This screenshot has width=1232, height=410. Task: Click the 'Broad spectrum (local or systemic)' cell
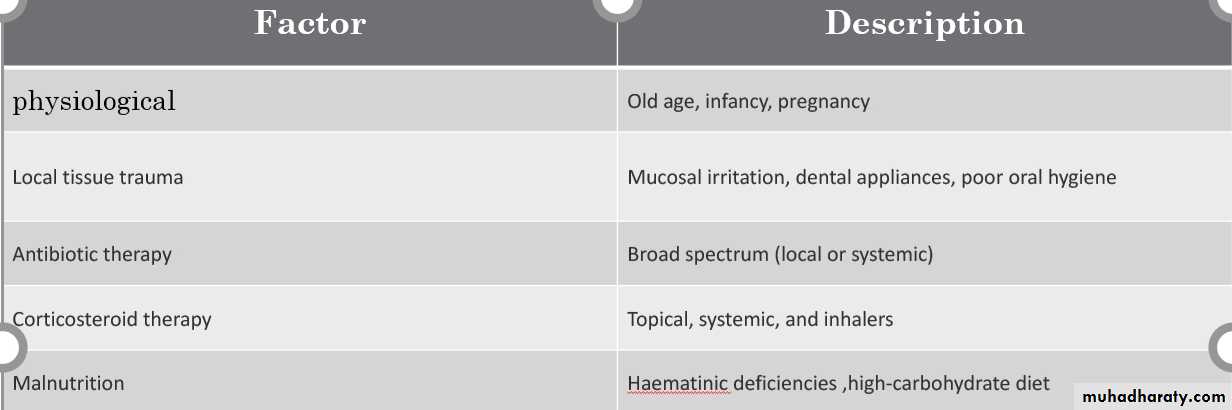point(780,254)
